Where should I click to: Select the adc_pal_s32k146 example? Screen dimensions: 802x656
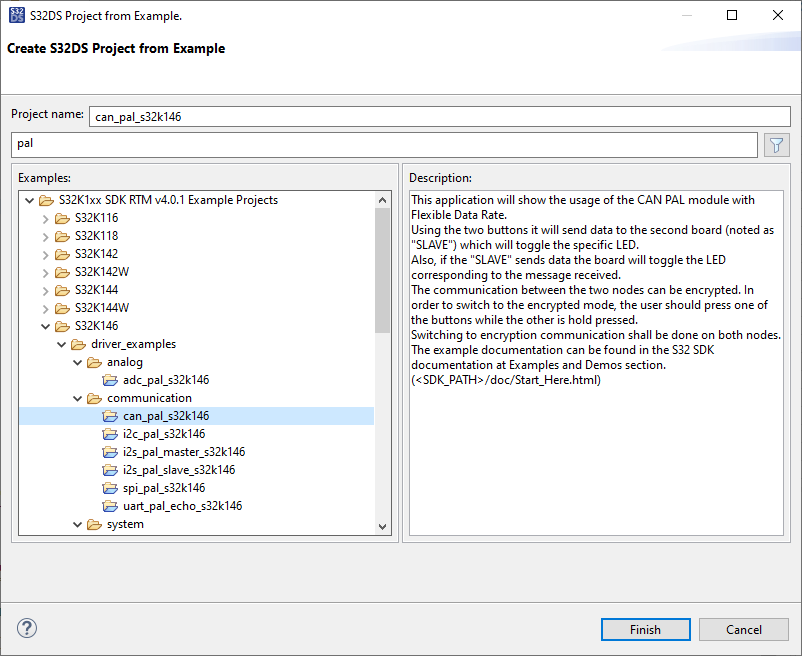click(166, 380)
